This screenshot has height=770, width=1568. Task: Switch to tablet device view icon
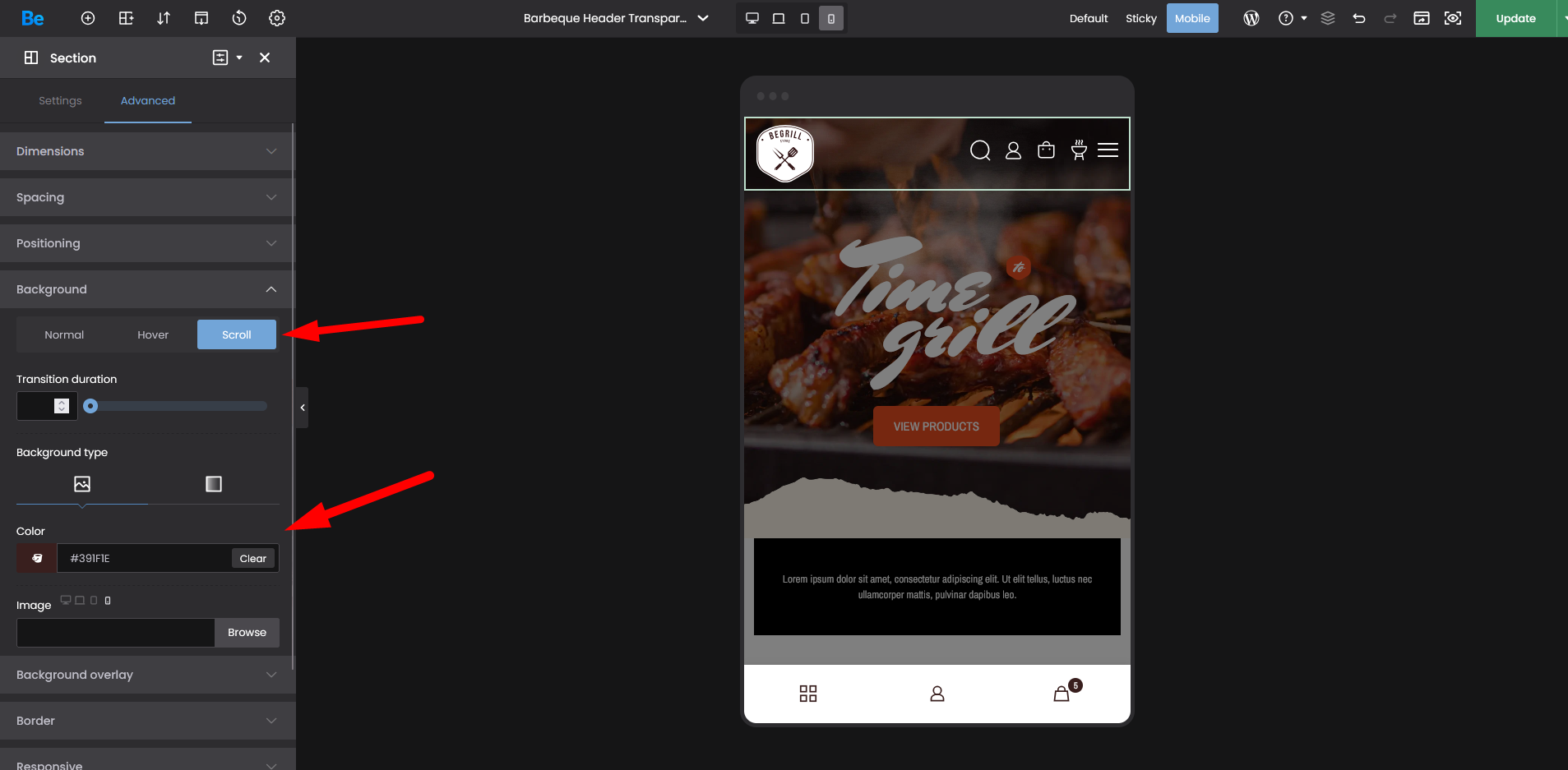[x=805, y=18]
